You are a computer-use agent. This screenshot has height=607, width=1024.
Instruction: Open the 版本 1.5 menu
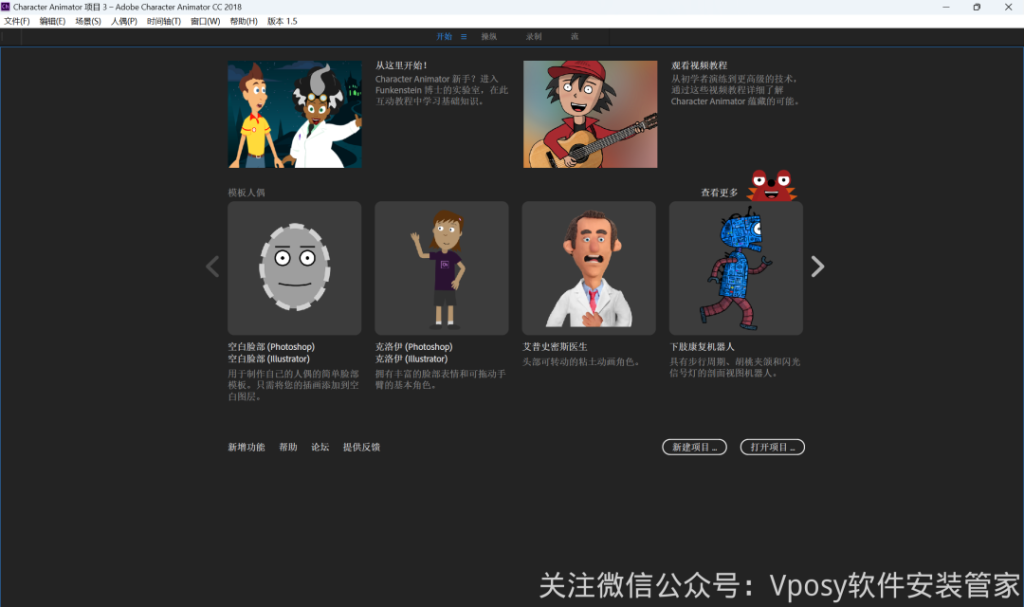[282, 22]
